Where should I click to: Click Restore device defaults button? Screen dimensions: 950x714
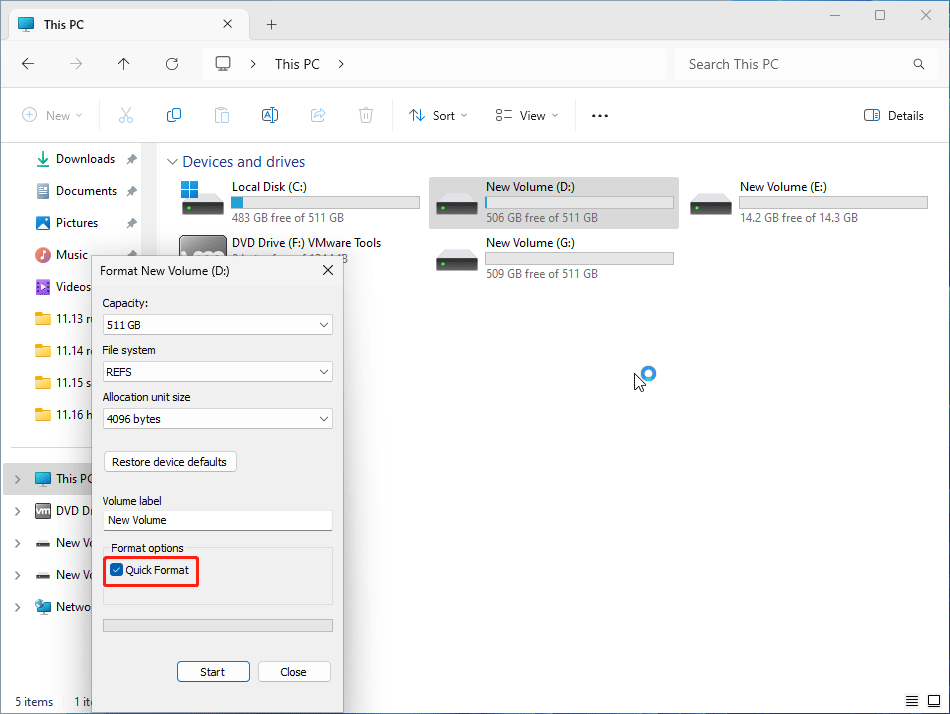tap(170, 462)
